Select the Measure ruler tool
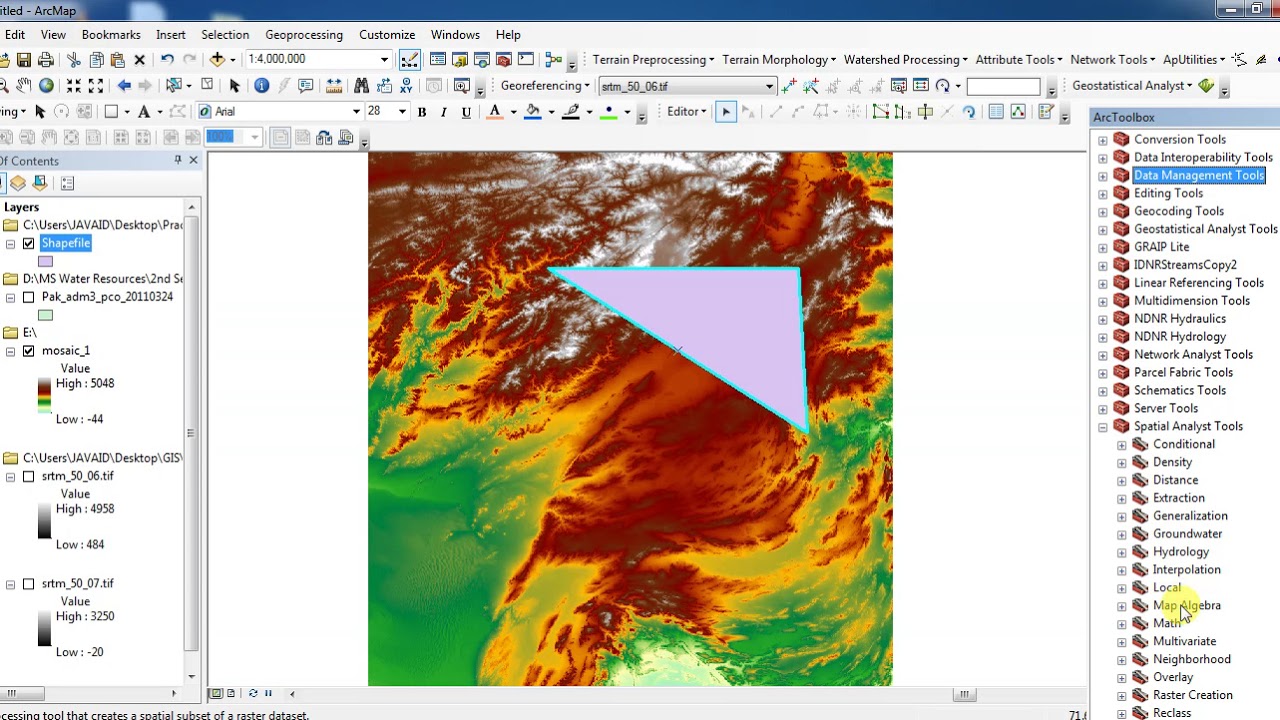 pyautogui.click(x=333, y=85)
